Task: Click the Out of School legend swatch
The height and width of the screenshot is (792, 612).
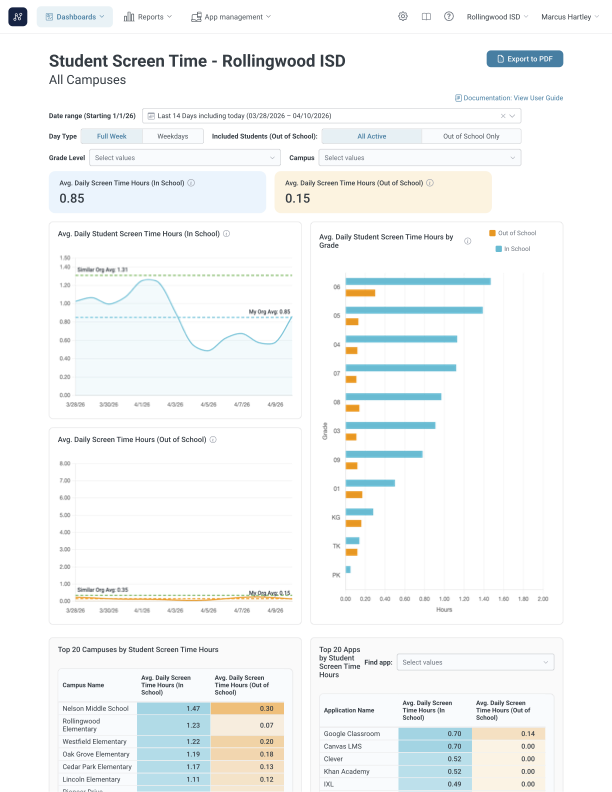Action: point(492,232)
